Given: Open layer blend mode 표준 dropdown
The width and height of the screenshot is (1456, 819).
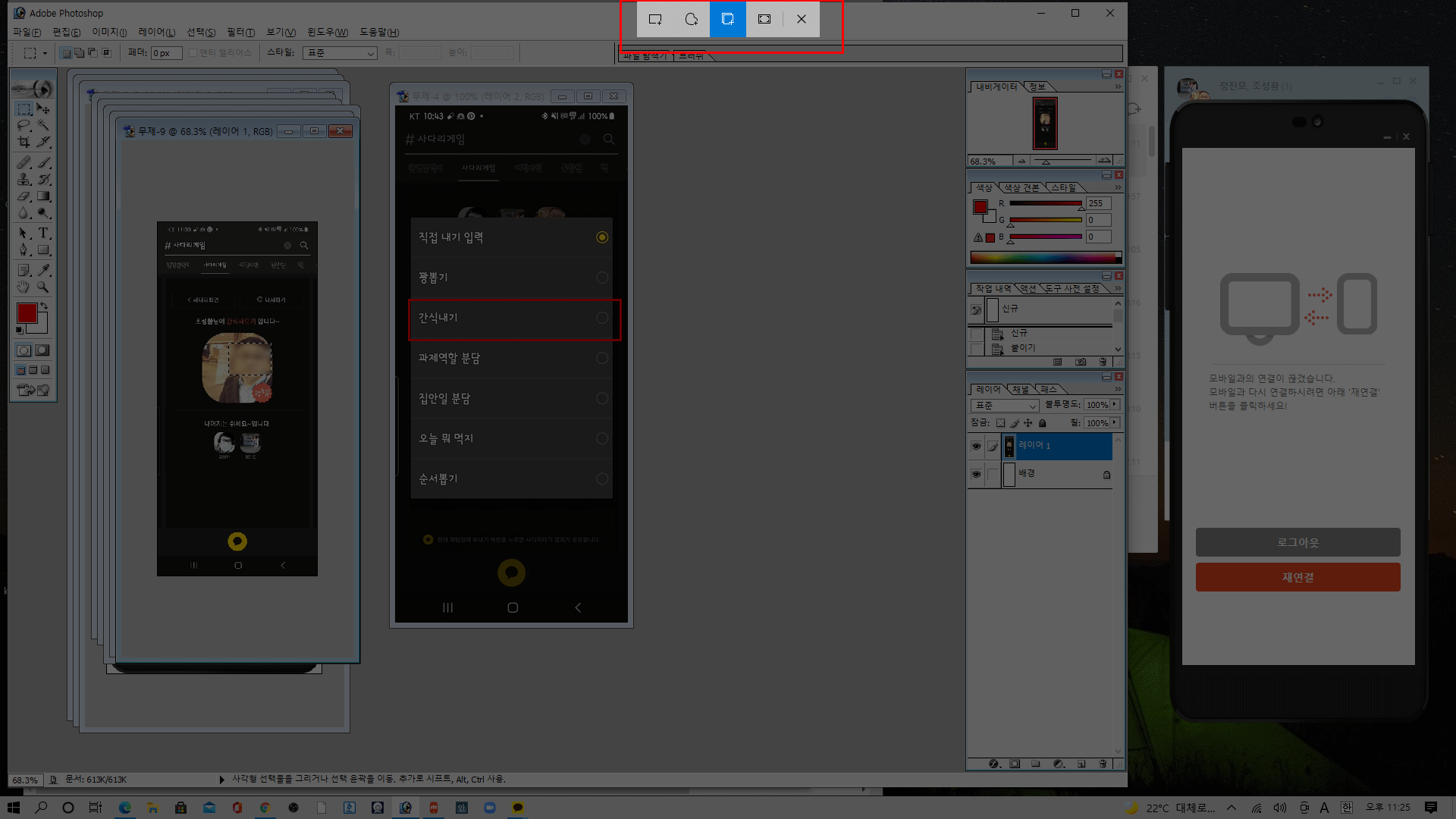Looking at the screenshot, I should tap(1005, 406).
